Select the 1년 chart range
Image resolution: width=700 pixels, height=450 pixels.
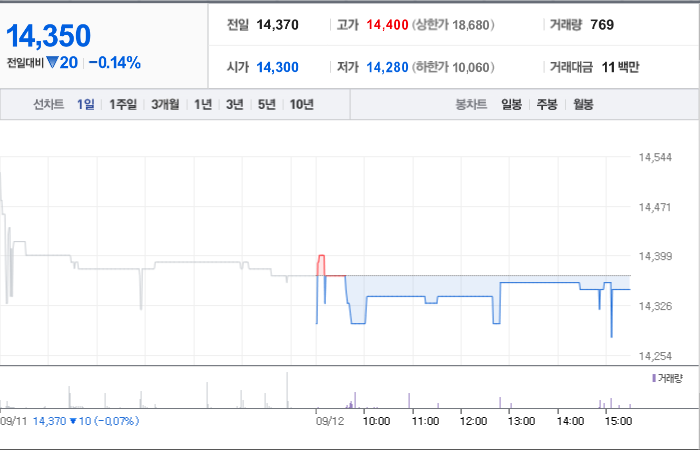pos(203,105)
